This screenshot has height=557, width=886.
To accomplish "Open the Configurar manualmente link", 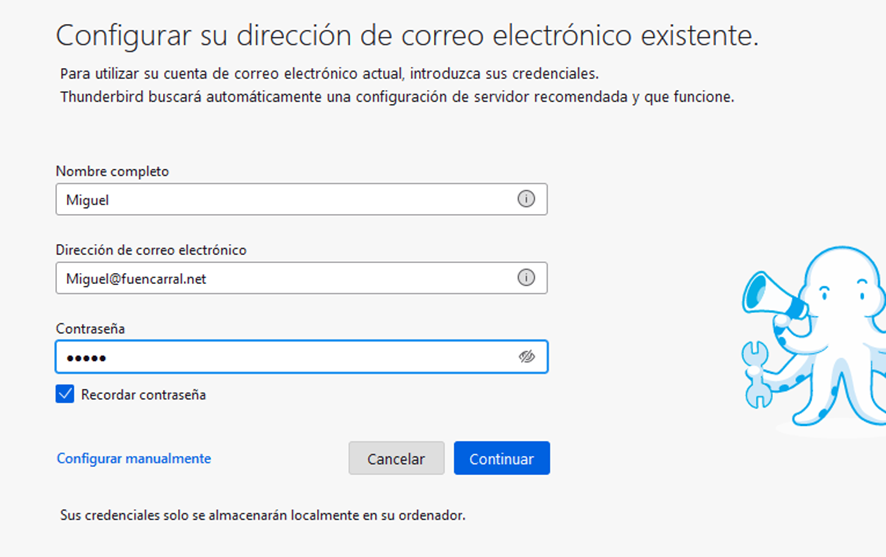I will (x=134, y=458).
